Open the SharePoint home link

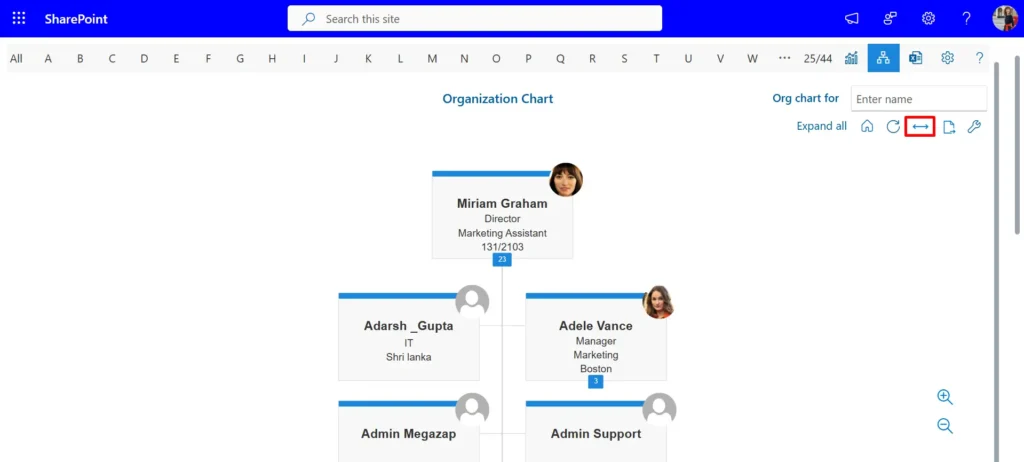[76, 19]
